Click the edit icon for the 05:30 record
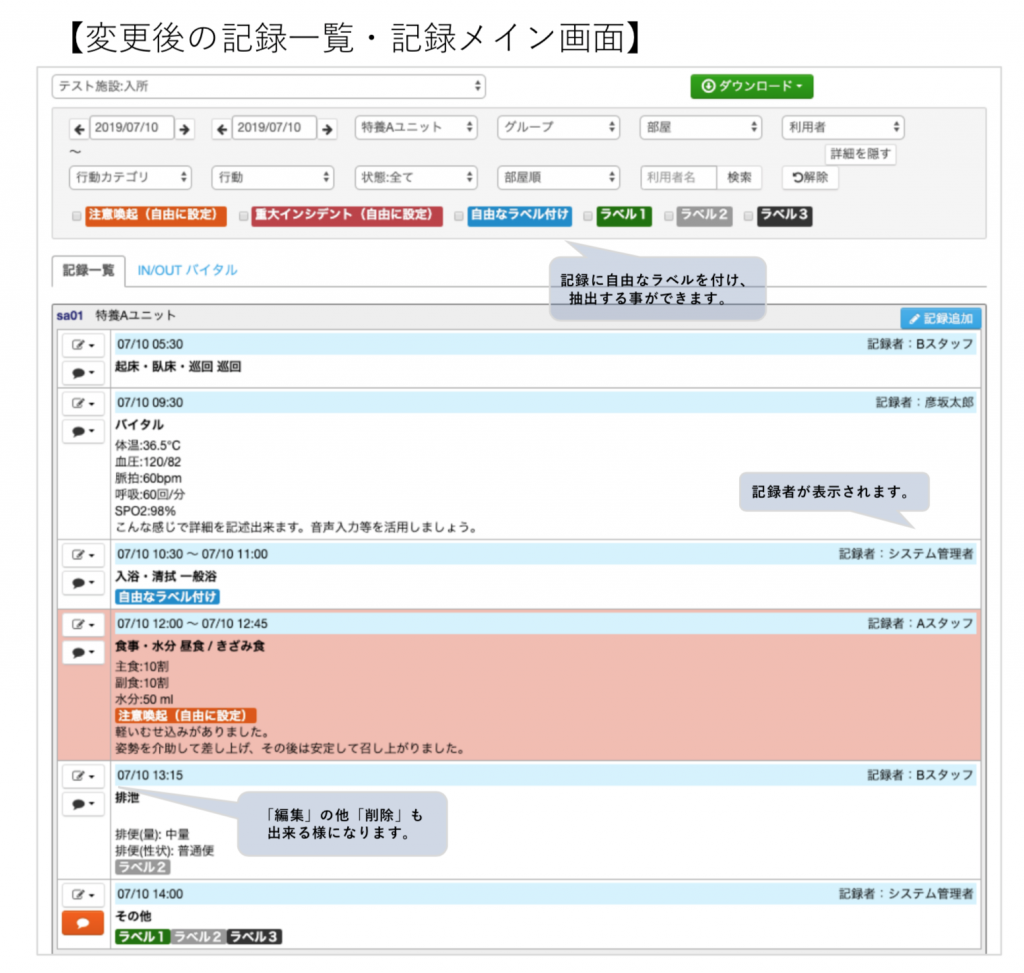The height and width of the screenshot is (973, 1024). 83,345
